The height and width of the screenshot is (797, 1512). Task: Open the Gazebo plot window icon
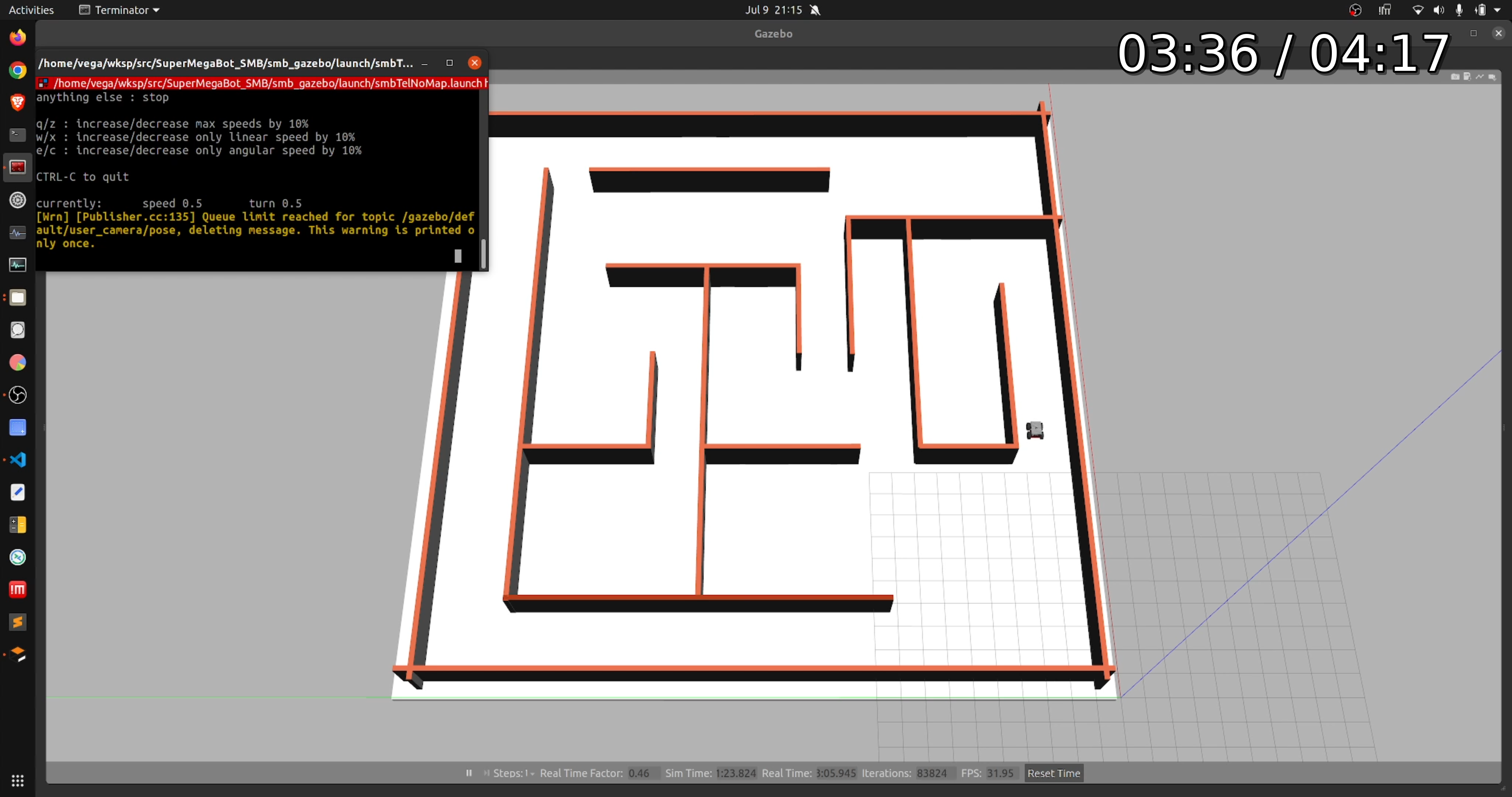[1480, 77]
